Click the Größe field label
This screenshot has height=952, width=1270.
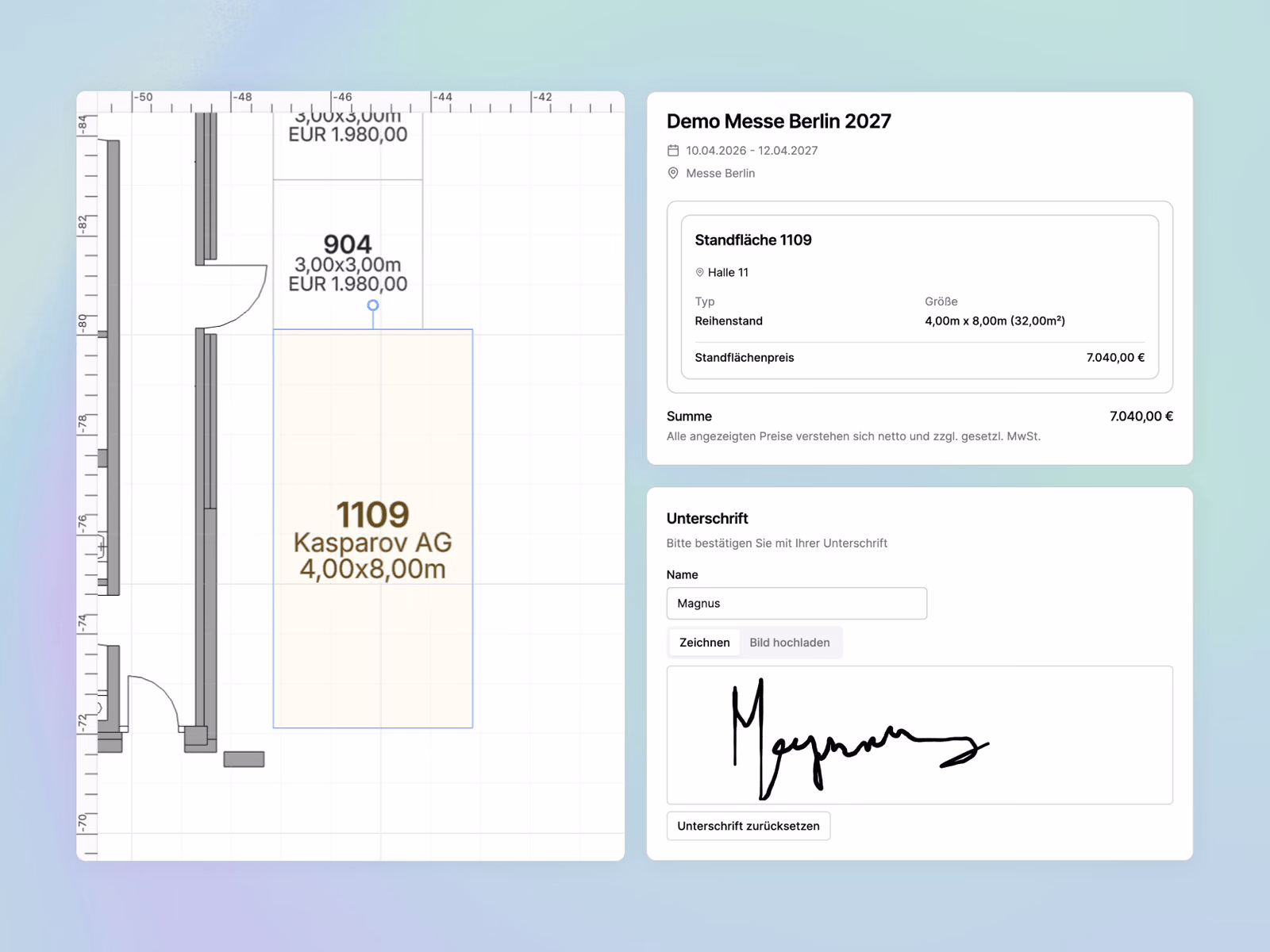tap(941, 301)
